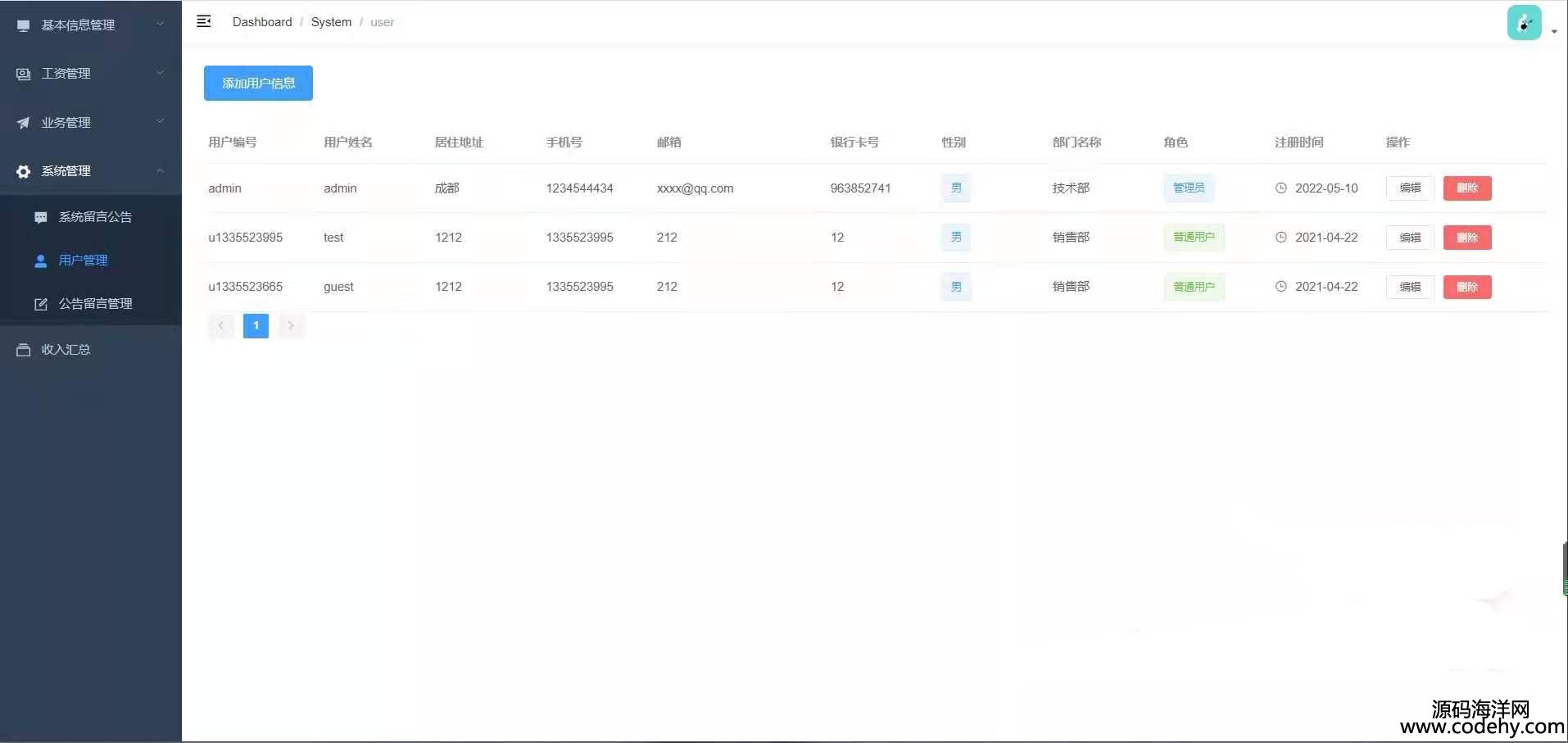The height and width of the screenshot is (743, 1568).
Task: Edit the admin user row
Action: coord(1409,188)
